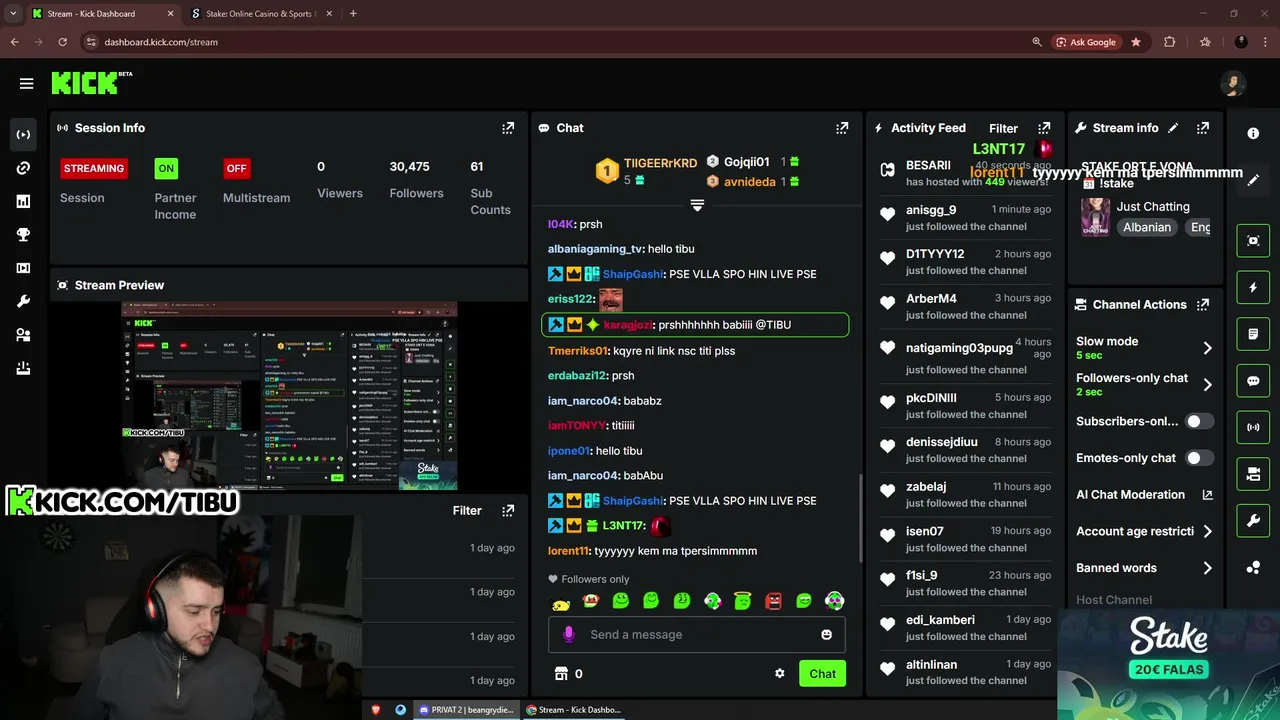Toggle chat bubble widget in right rail
The image size is (1280, 720).
coord(1253,381)
